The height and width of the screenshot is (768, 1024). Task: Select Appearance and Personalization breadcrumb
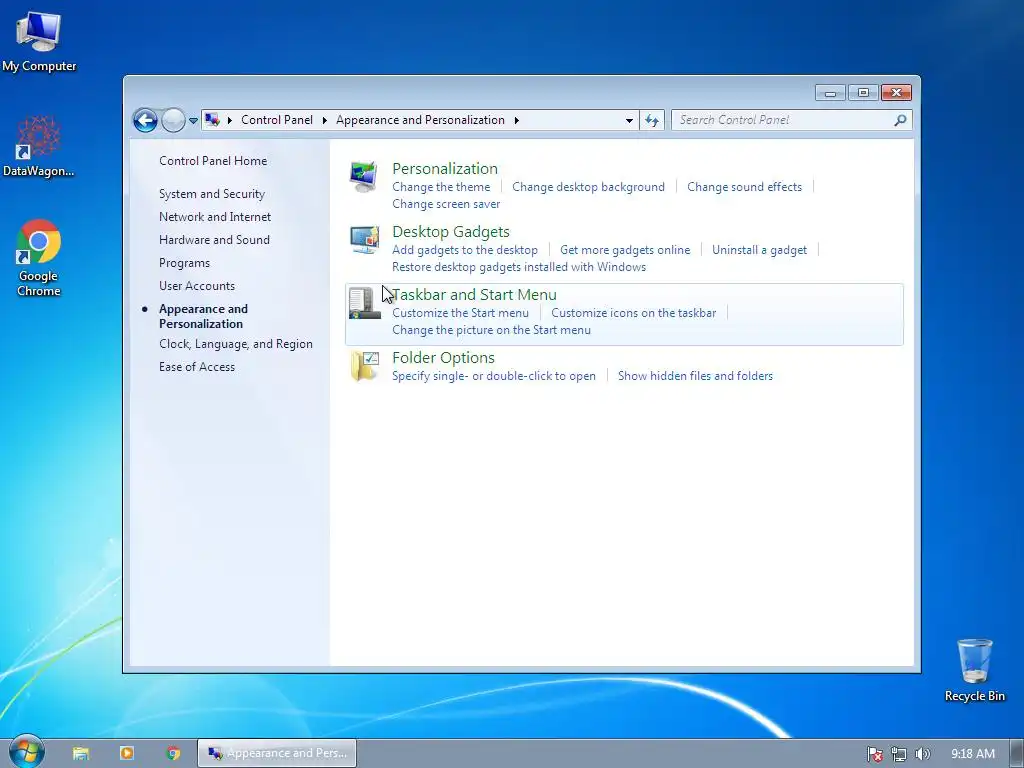coord(421,120)
